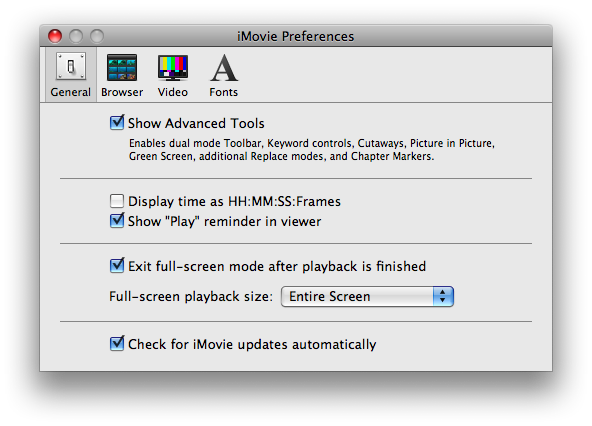
Task: Uncheck Show Advanced Tools
Action: [x=117, y=123]
